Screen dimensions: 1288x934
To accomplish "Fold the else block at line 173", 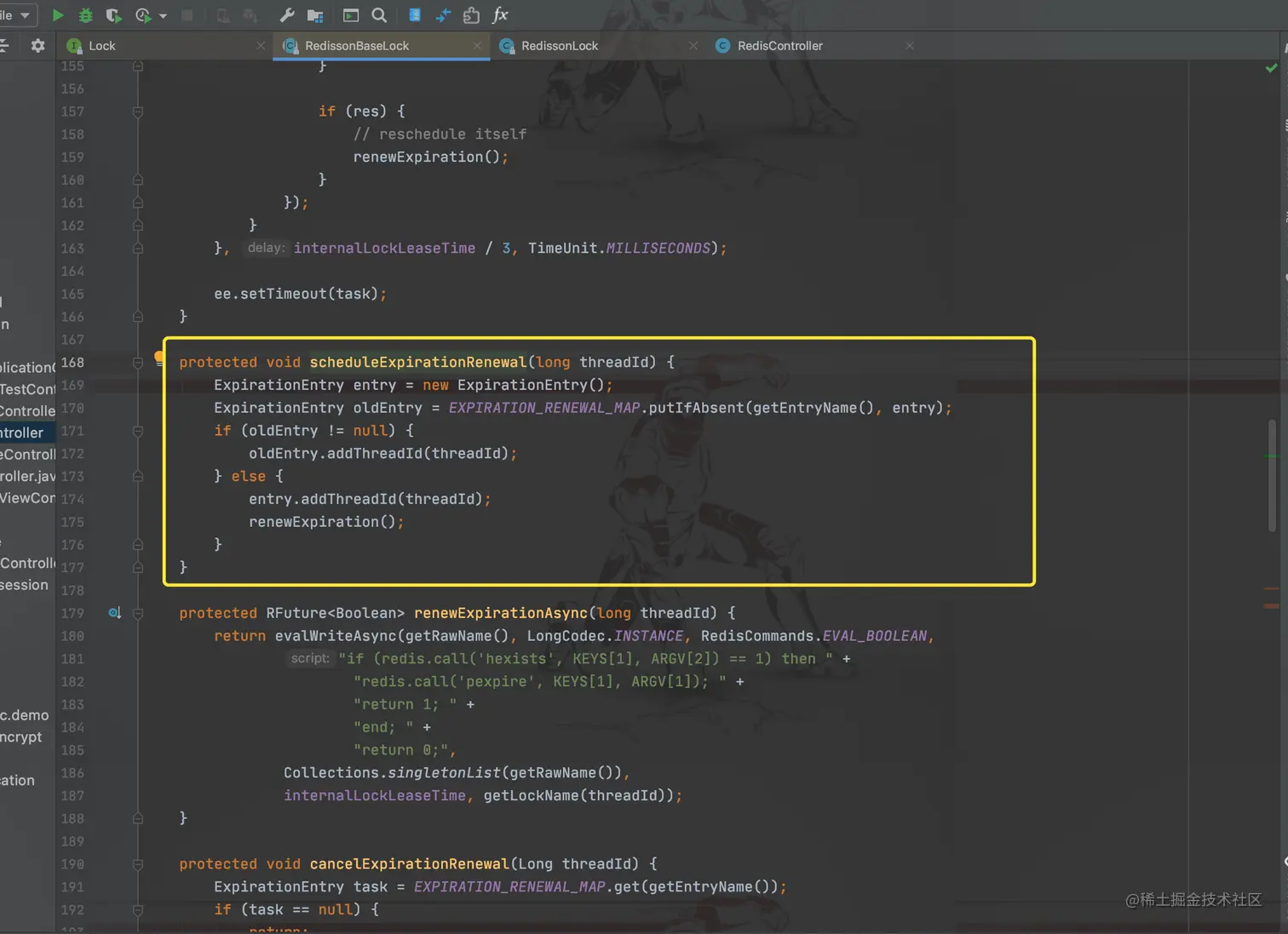I will pos(138,477).
